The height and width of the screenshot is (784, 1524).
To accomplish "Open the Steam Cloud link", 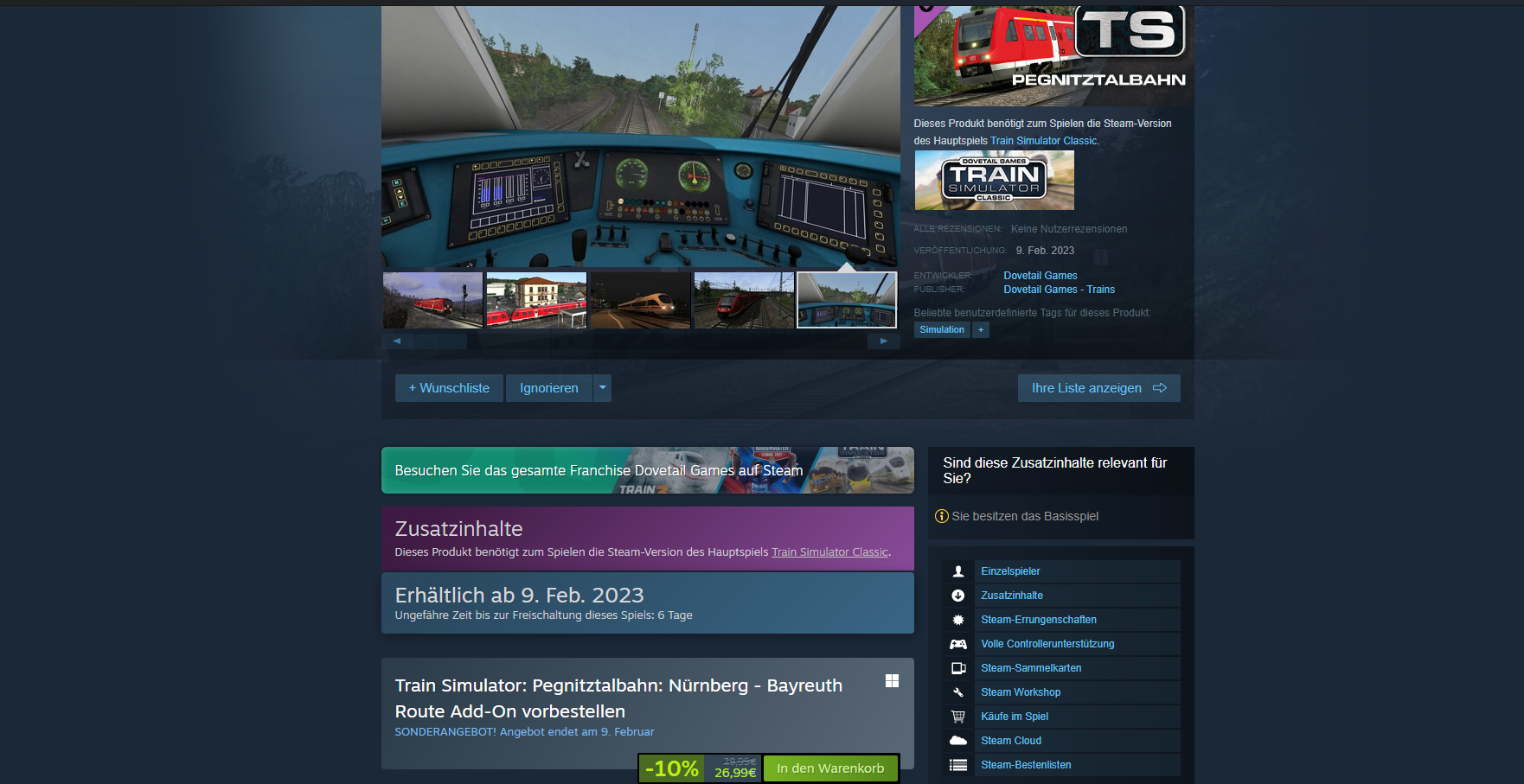I will pos(1011,741).
